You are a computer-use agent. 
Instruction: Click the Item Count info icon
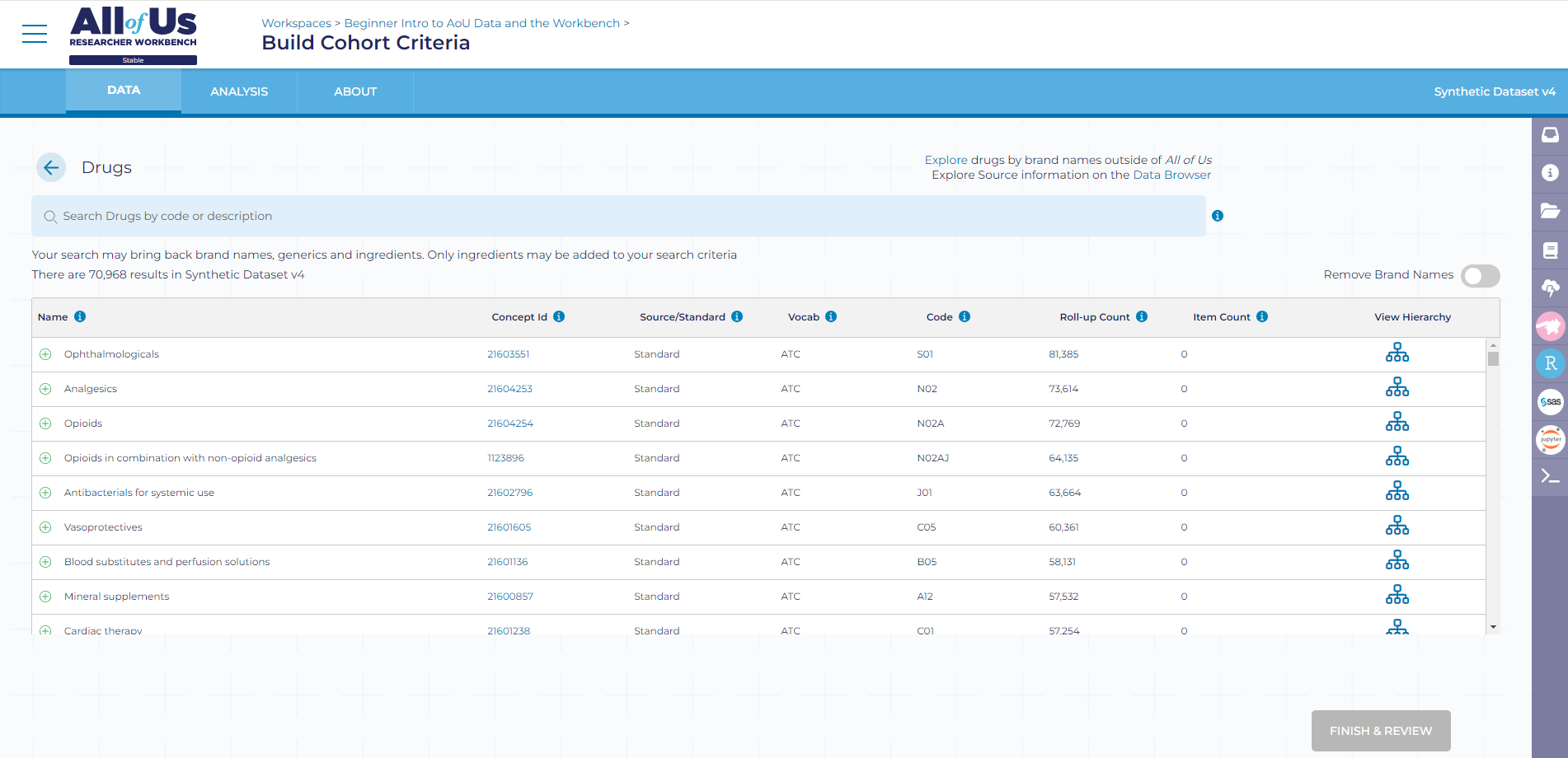[x=1262, y=316]
